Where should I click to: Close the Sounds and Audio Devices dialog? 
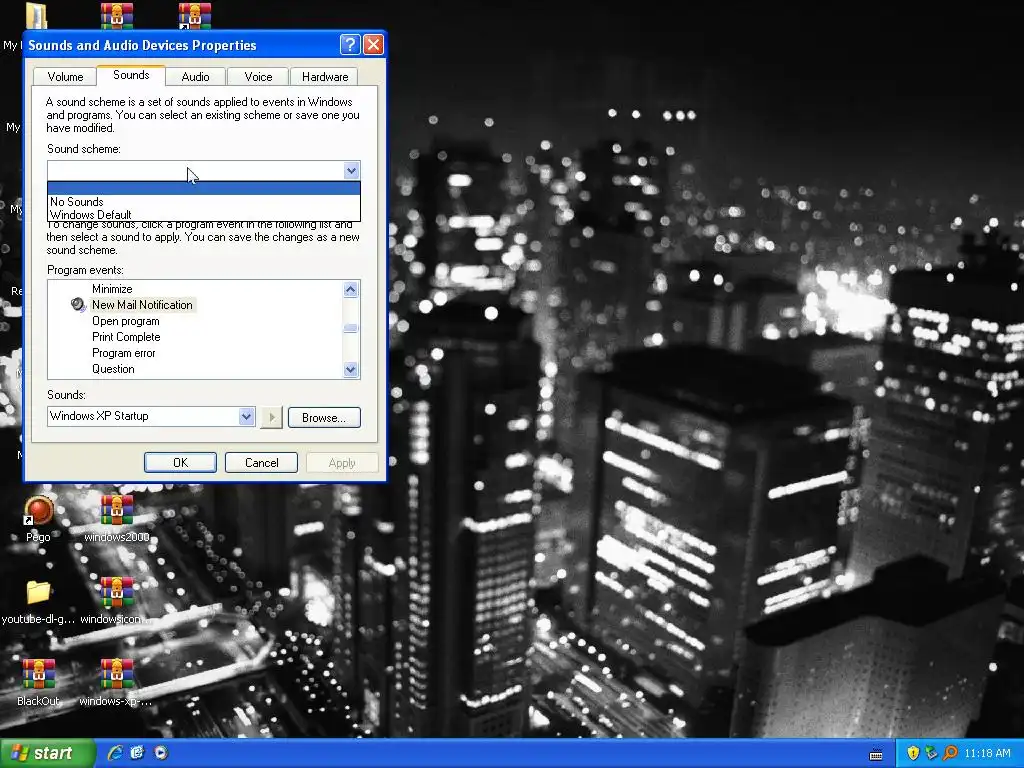pos(373,44)
